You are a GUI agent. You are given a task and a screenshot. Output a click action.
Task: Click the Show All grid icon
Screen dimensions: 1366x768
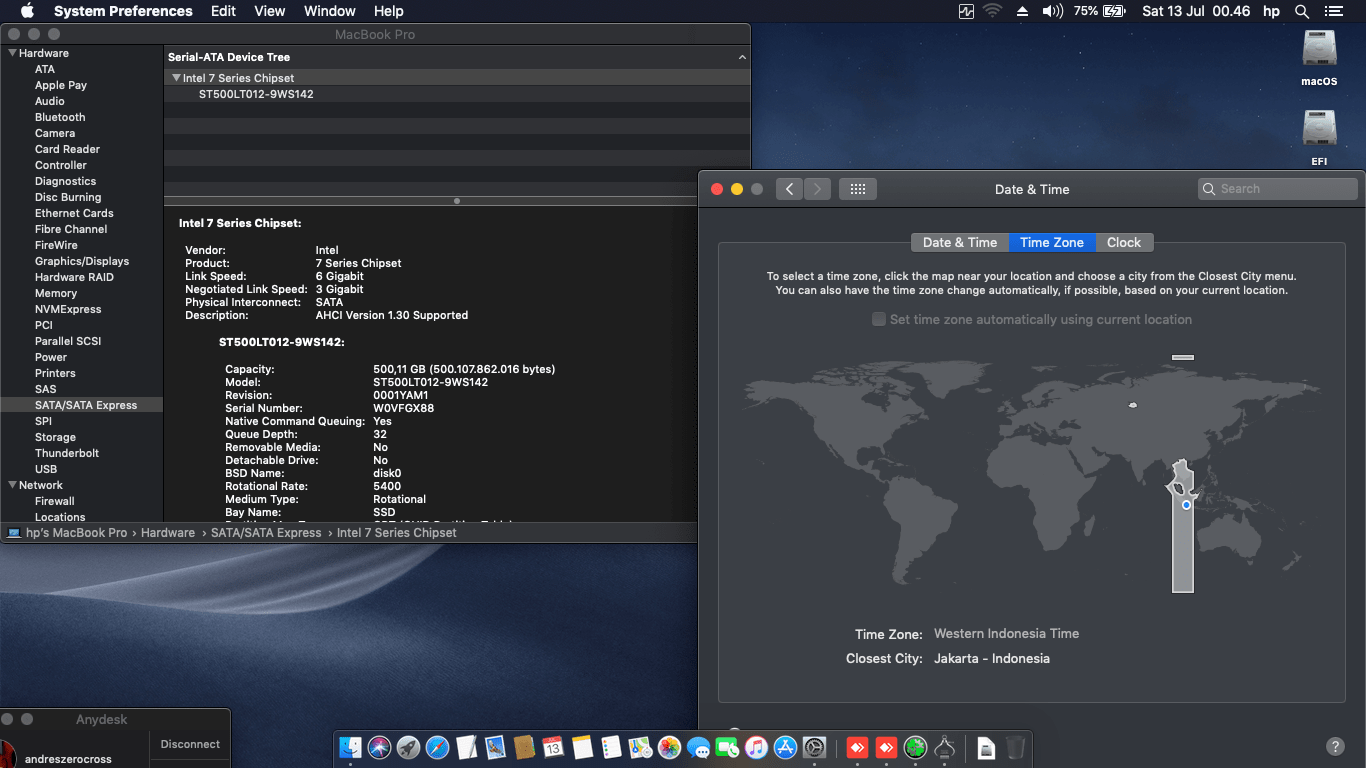[x=857, y=189]
